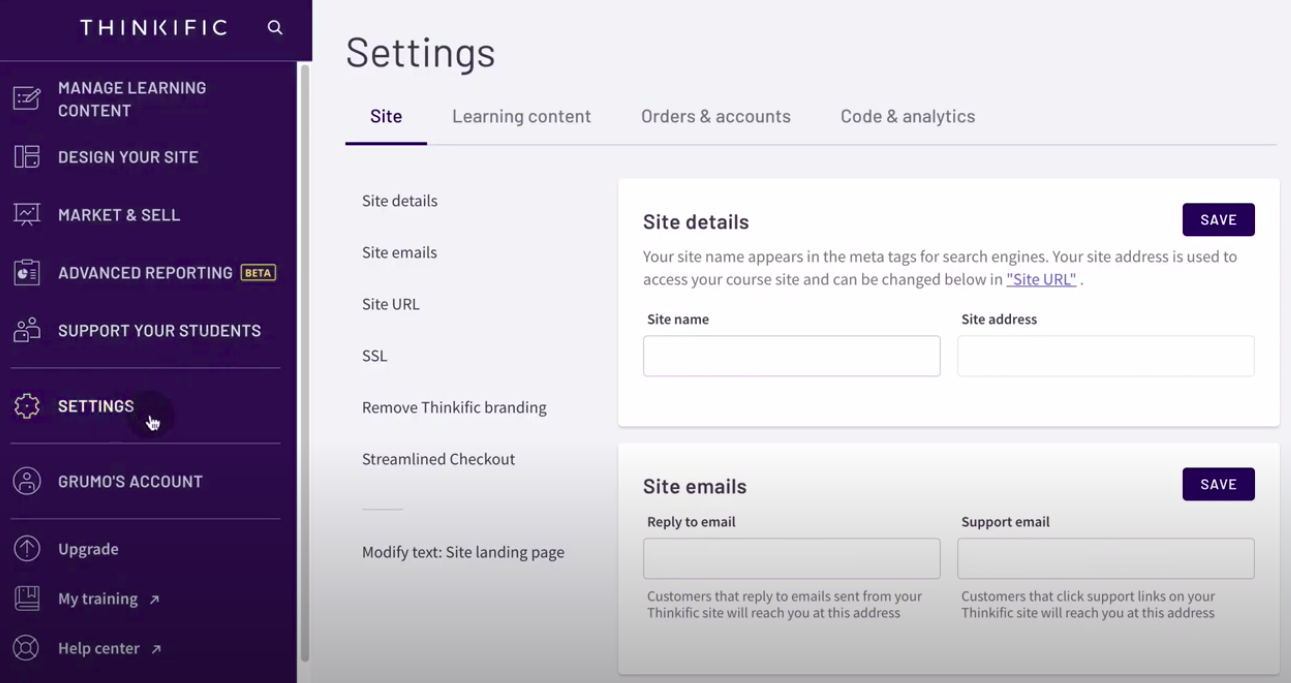Click the Support email label
The image size is (1291, 683).
click(1005, 522)
